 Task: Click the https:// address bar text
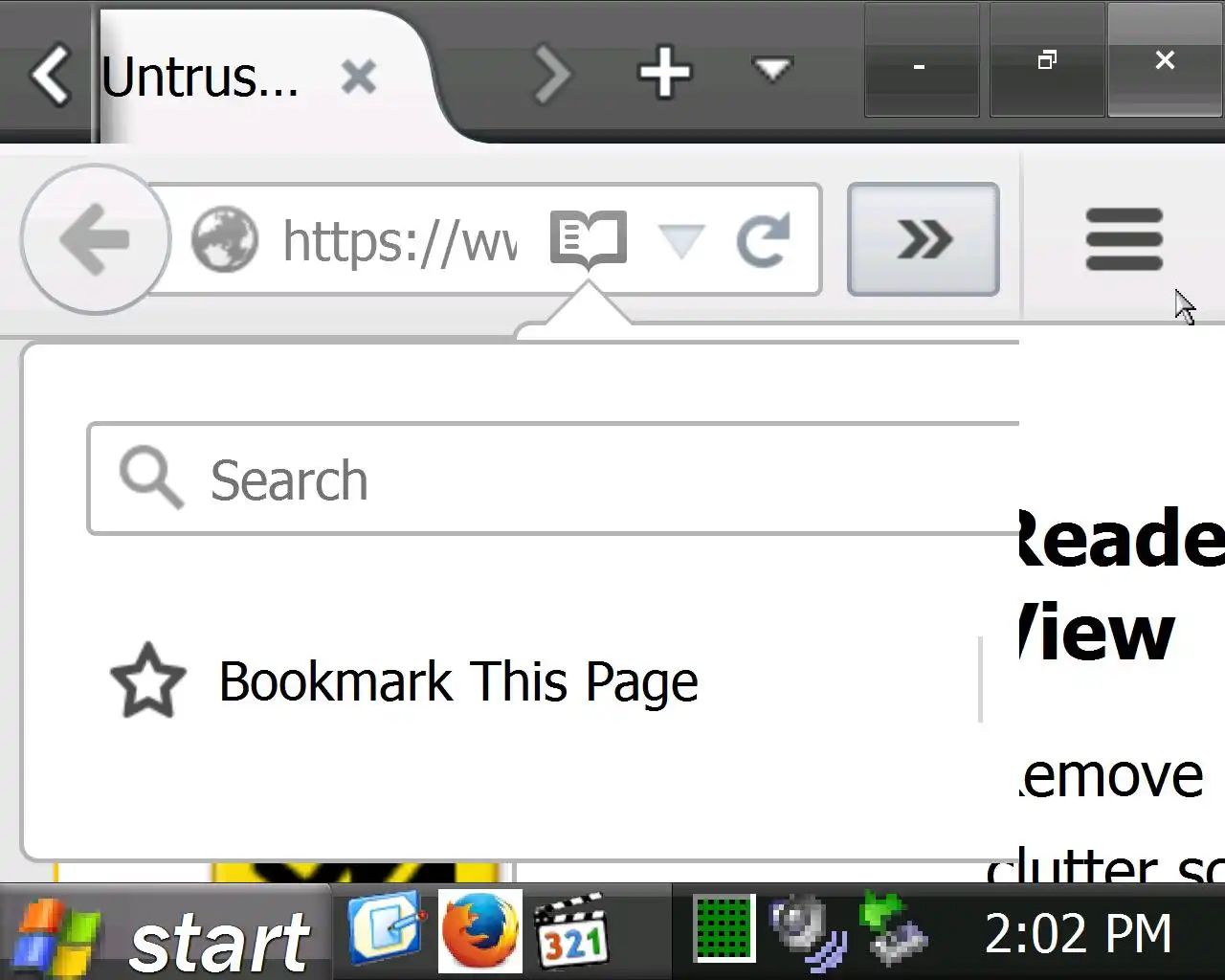pyautogui.click(x=400, y=240)
